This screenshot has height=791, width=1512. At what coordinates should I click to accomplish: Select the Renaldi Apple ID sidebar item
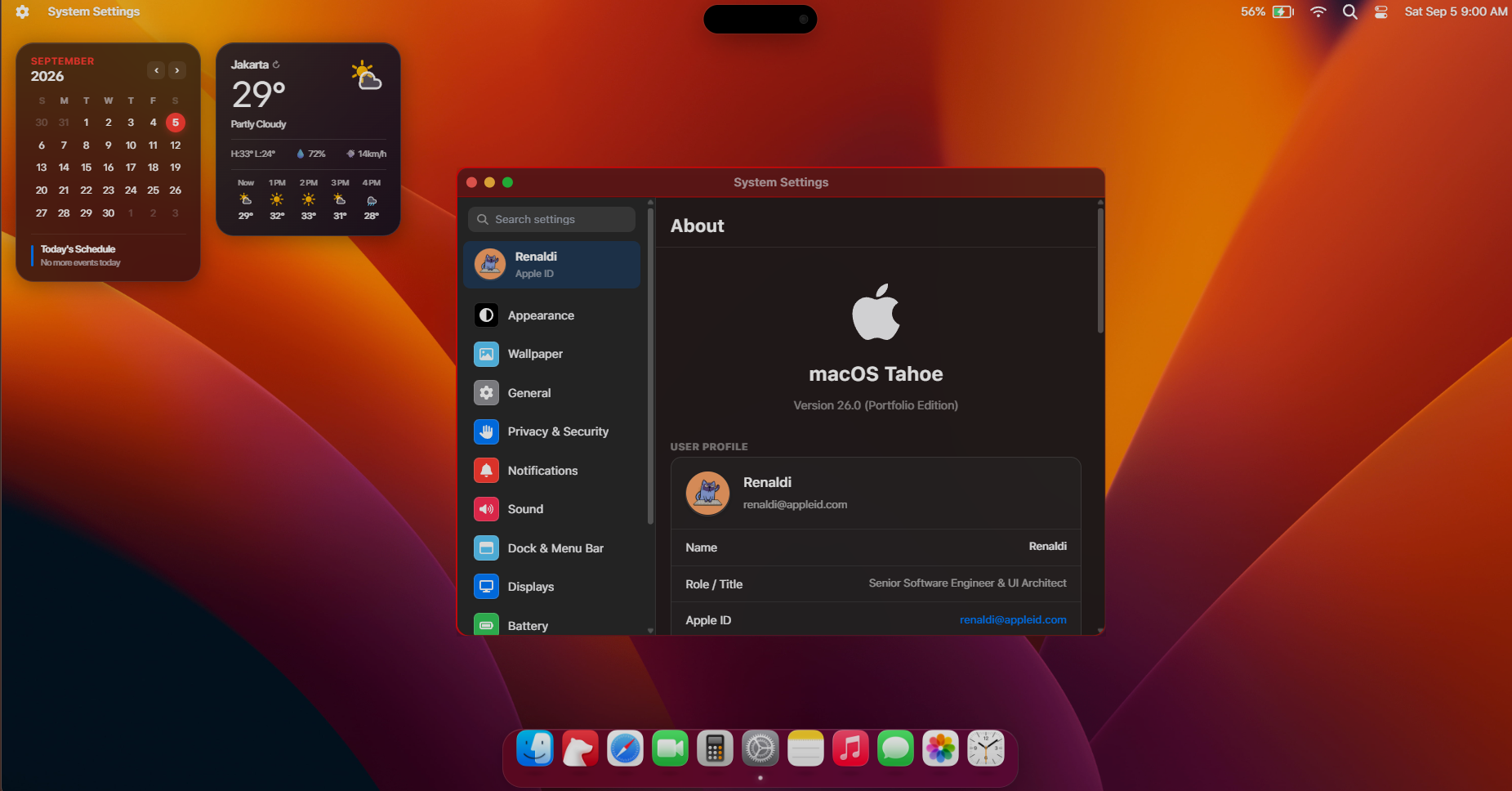[552, 265]
